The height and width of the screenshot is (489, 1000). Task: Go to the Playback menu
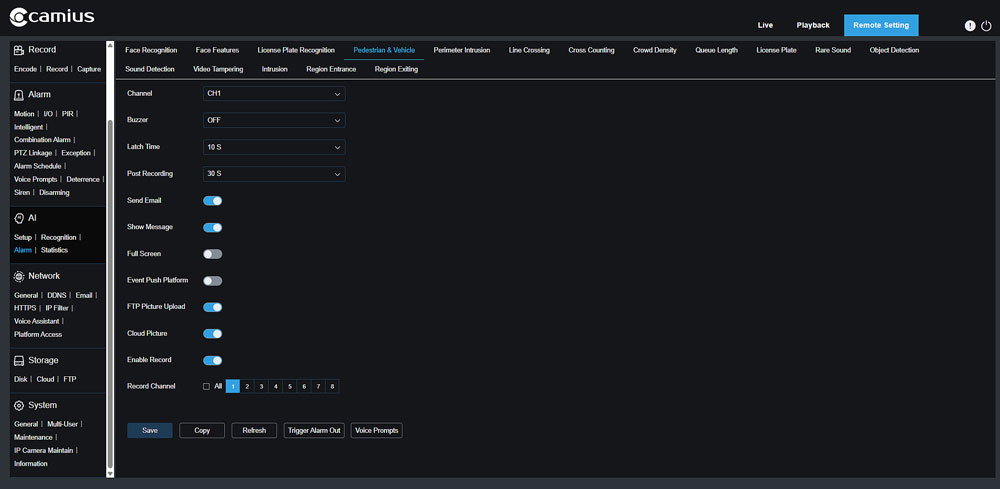click(x=812, y=25)
